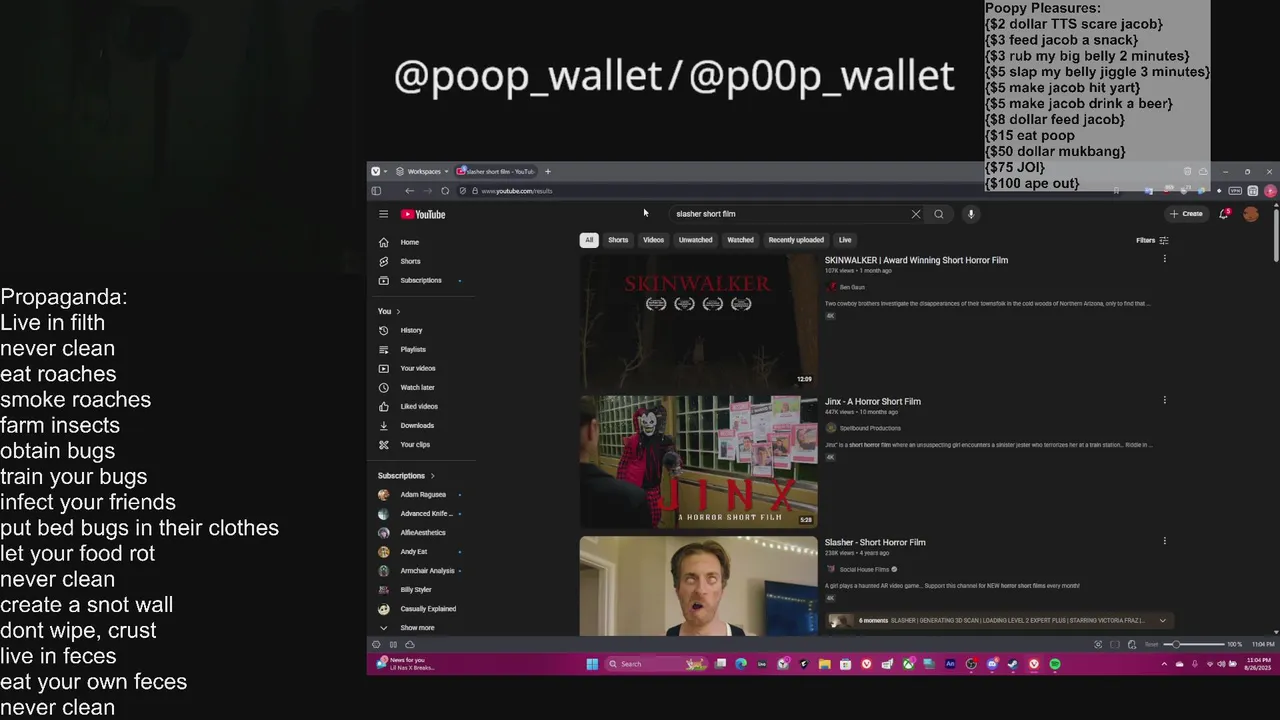
Task: Expand the Slasher video key moments
Action: click(1162, 620)
